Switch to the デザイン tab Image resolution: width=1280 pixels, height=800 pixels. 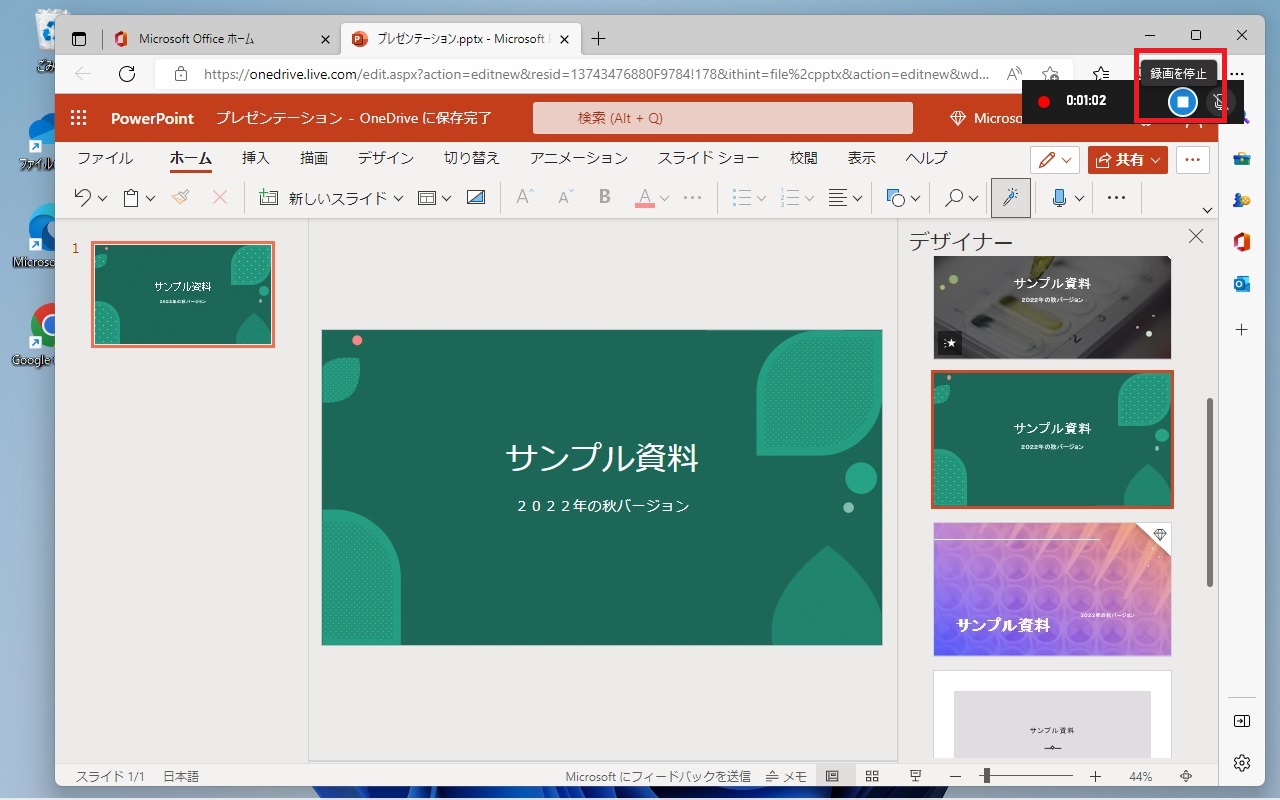[x=386, y=158]
